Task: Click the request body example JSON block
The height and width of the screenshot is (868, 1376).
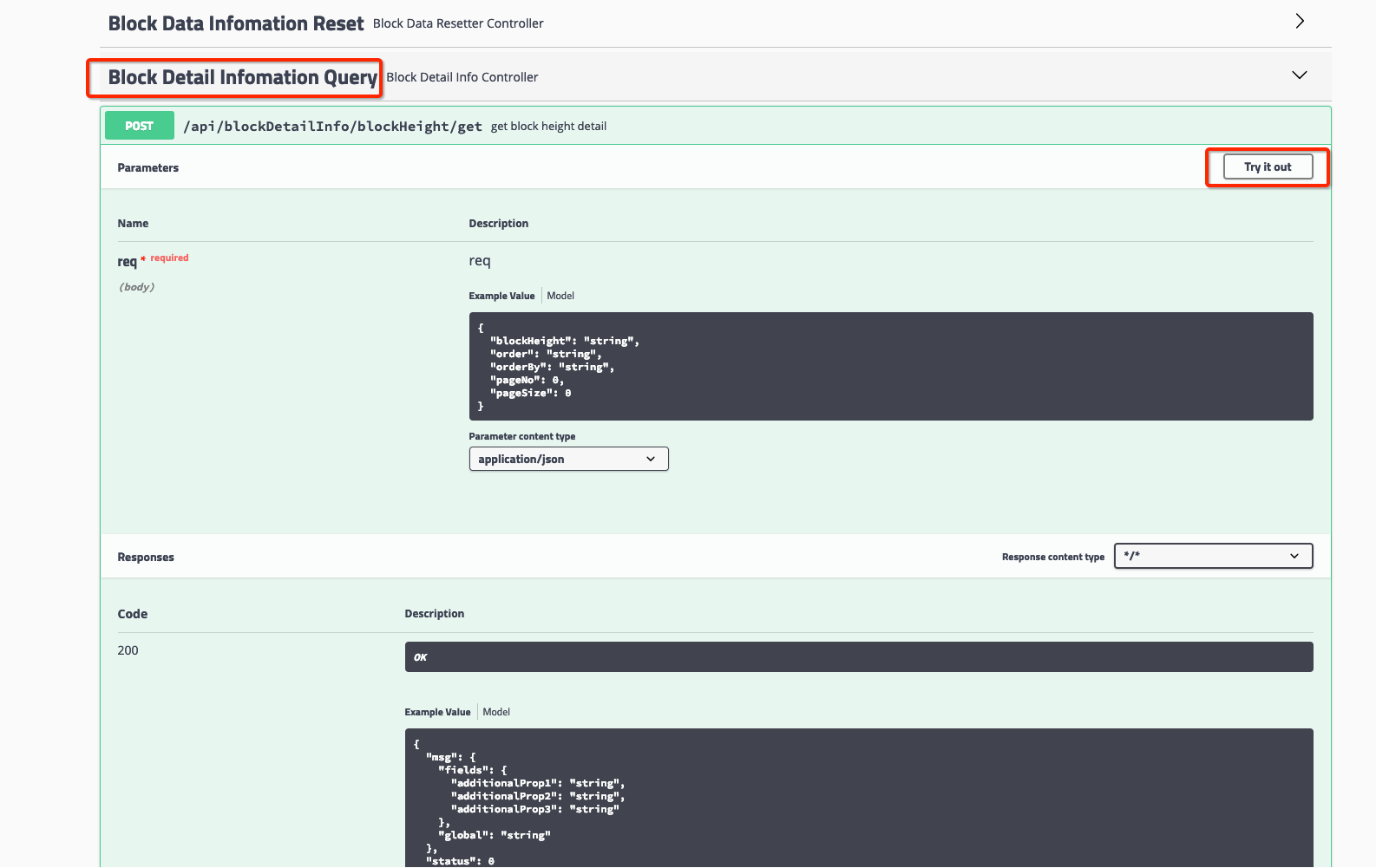Action: pos(890,366)
